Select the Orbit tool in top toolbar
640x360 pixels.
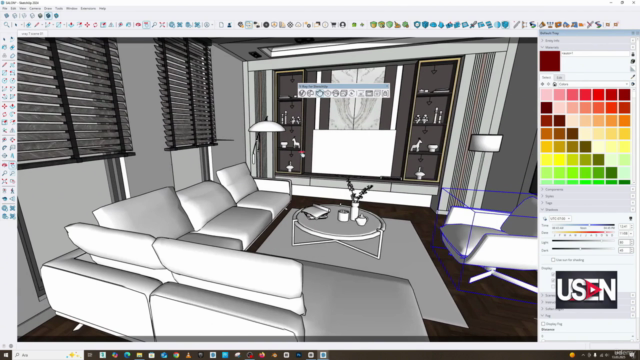138,25
